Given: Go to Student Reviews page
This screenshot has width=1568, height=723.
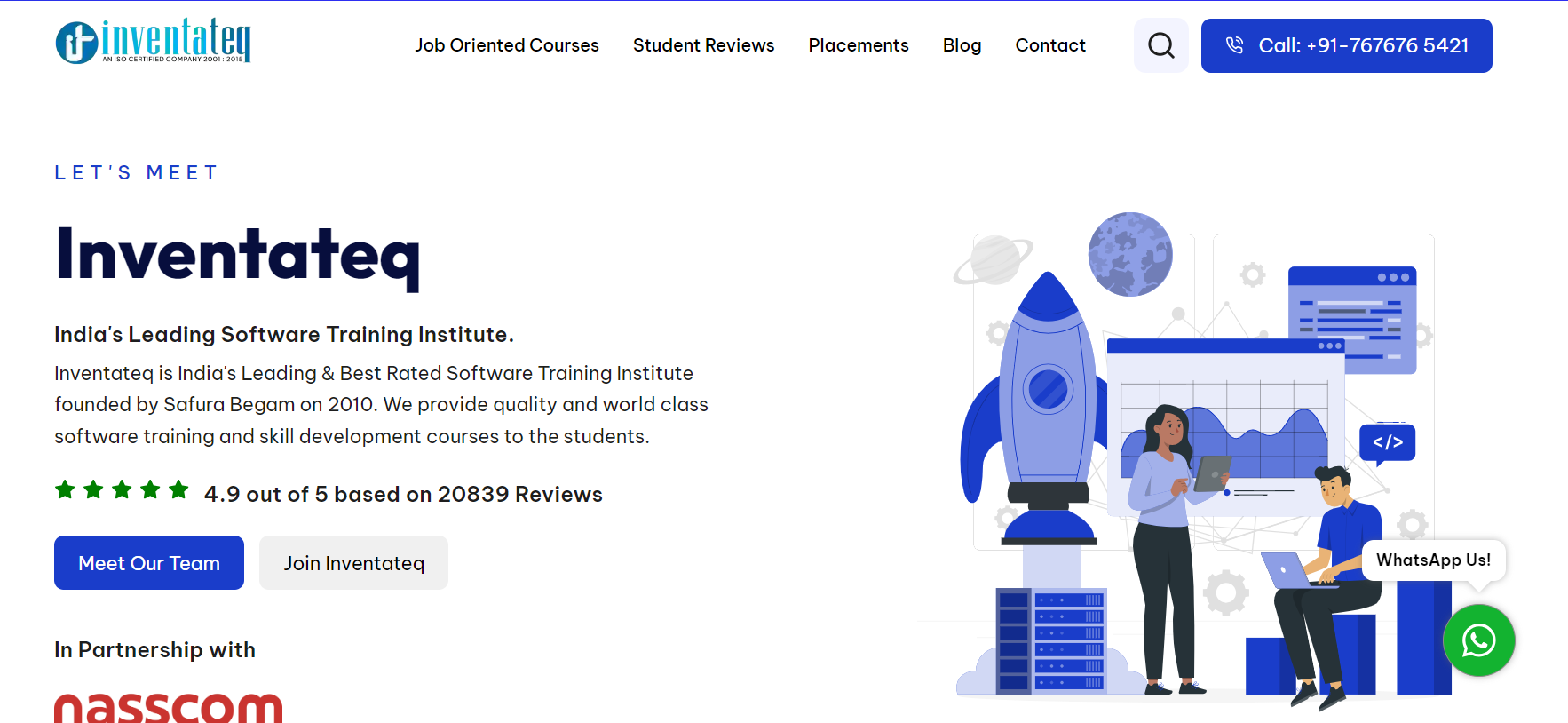Looking at the screenshot, I should pyautogui.click(x=703, y=45).
